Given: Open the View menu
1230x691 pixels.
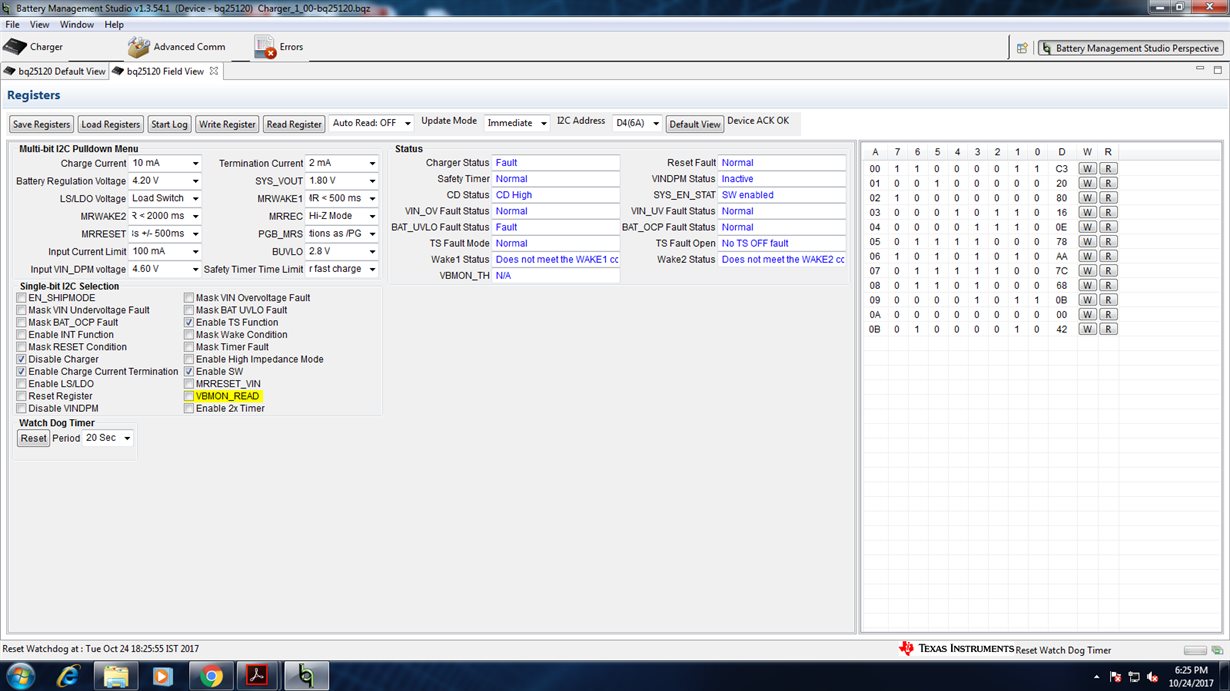Looking at the screenshot, I should coord(40,24).
